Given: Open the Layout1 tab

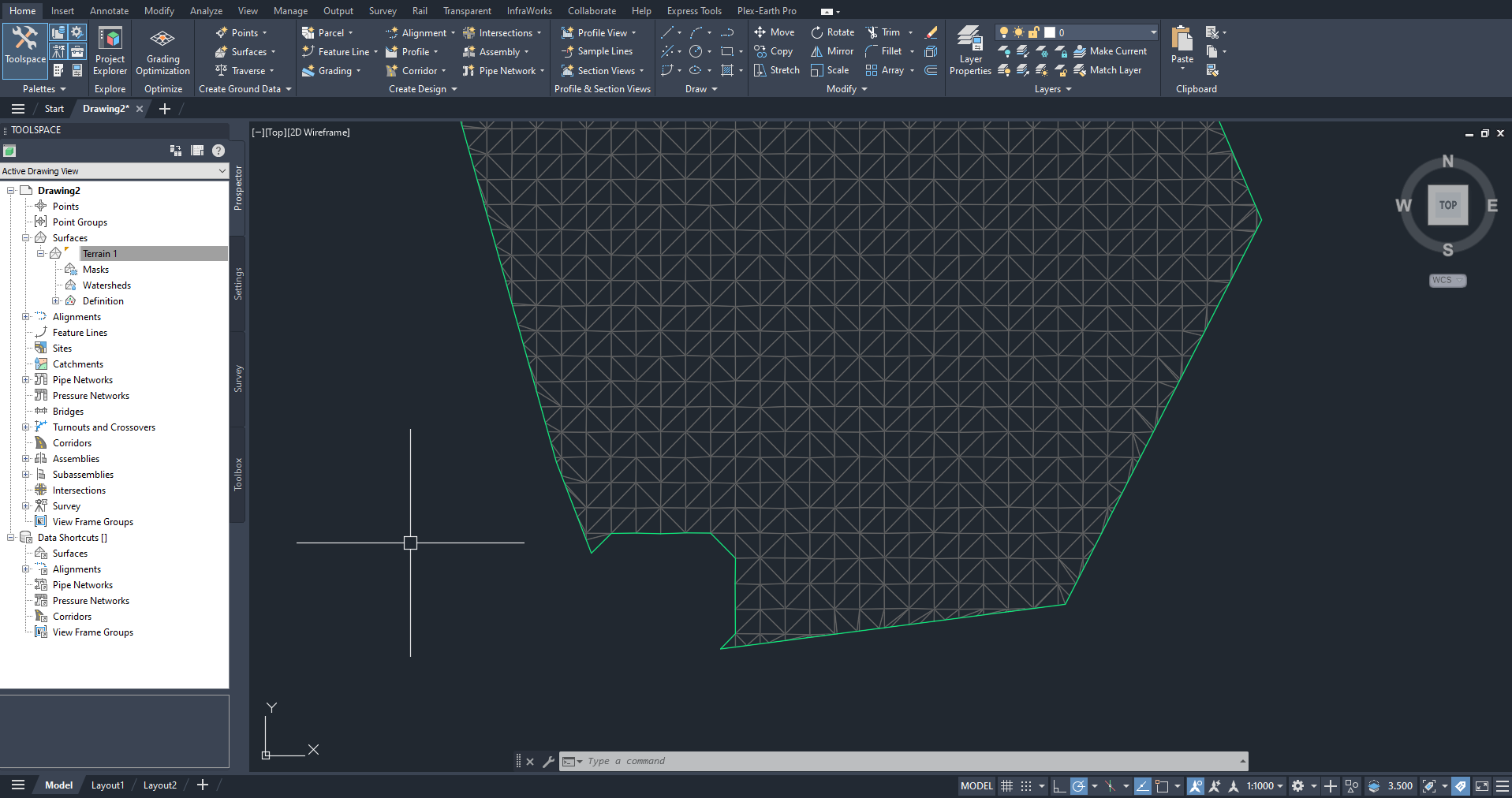Looking at the screenshot, I should pyautogui.click(x=107, y=785).
